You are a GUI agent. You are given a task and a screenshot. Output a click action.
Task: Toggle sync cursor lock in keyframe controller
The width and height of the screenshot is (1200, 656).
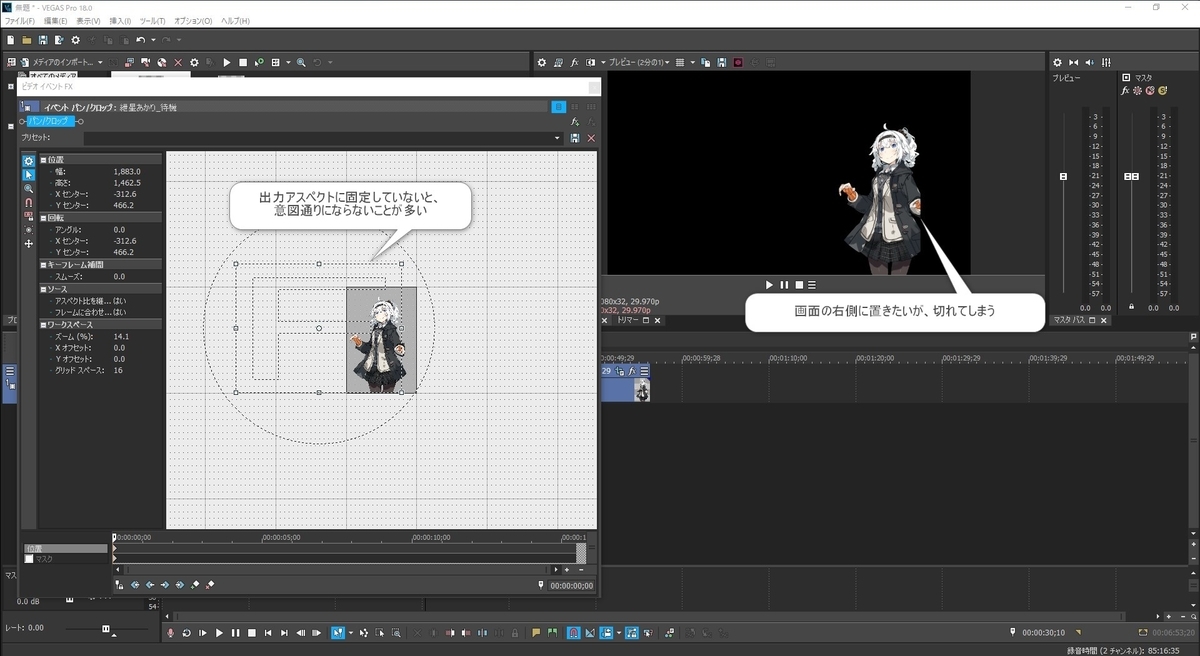click(x=119, y=585)
